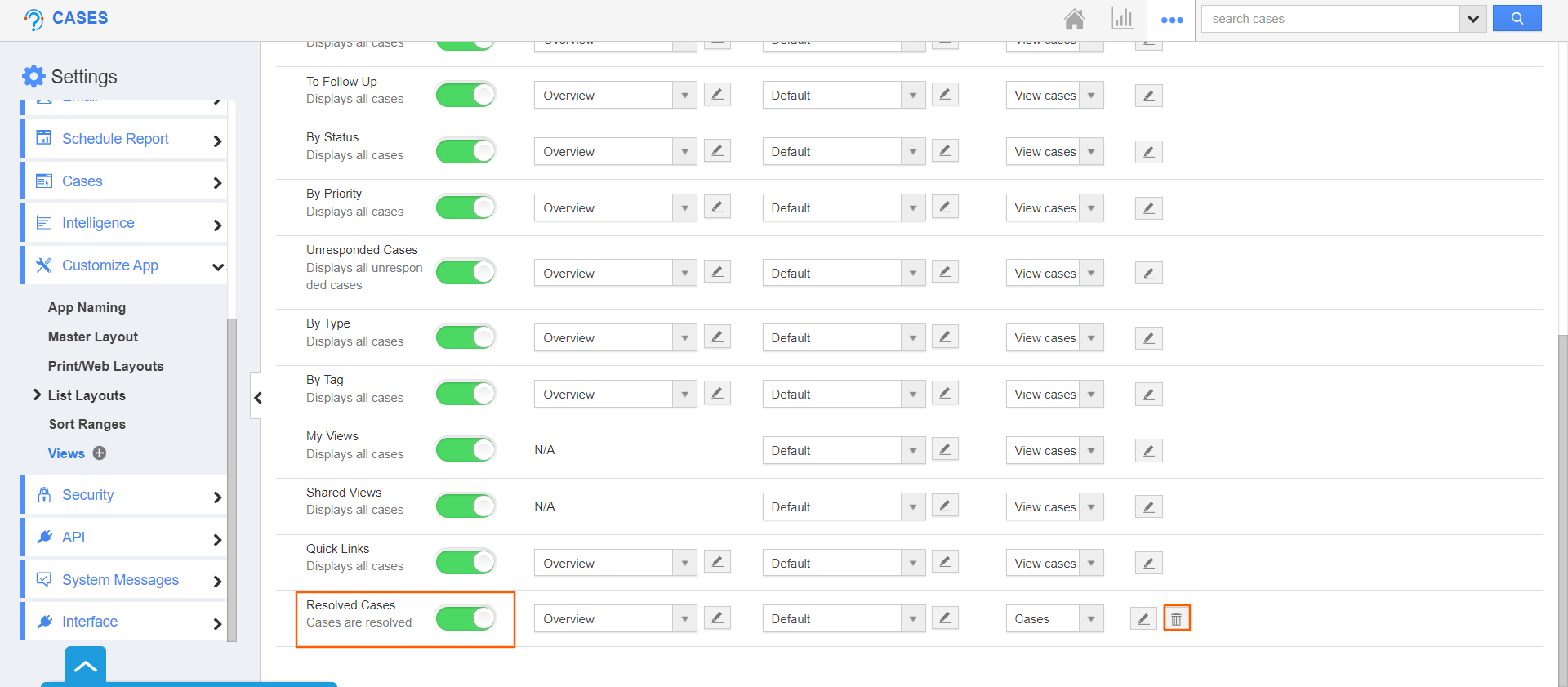Edit Default setting for By Status
The width and height of the screenshot is (1568, 687).
pos(945,151)
